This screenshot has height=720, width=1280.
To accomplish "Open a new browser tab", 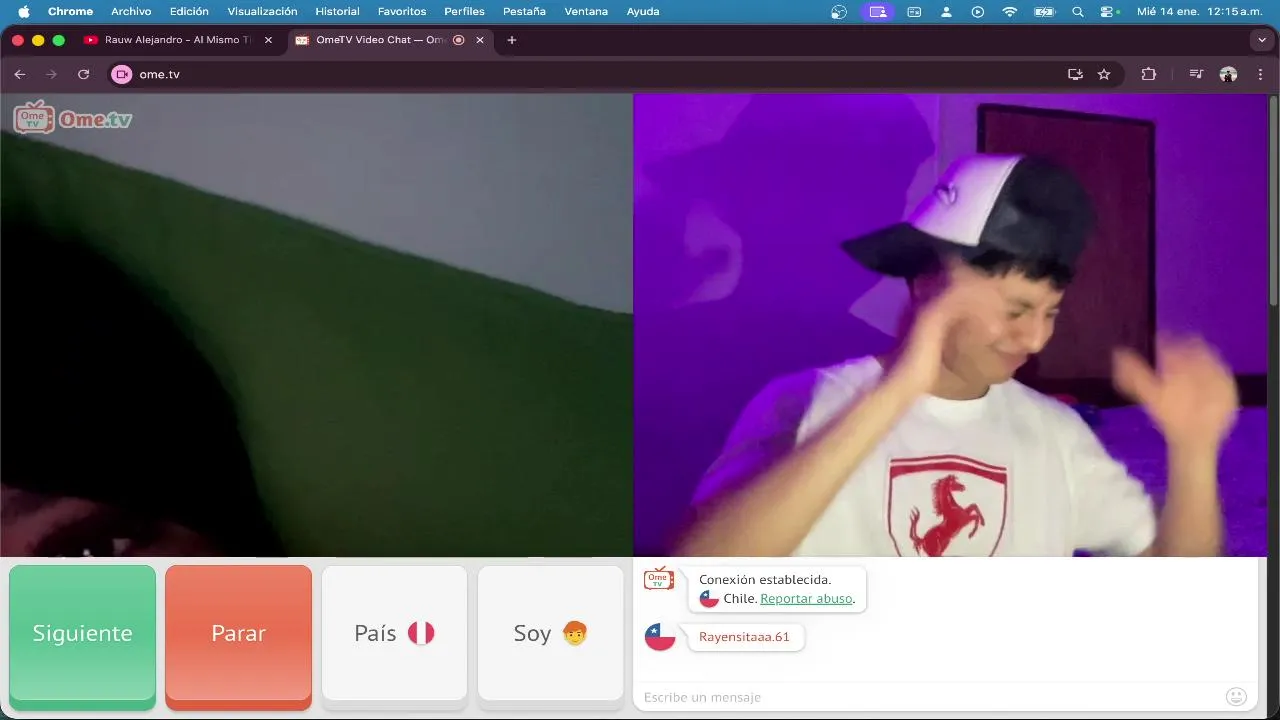I will pos(512,40).
